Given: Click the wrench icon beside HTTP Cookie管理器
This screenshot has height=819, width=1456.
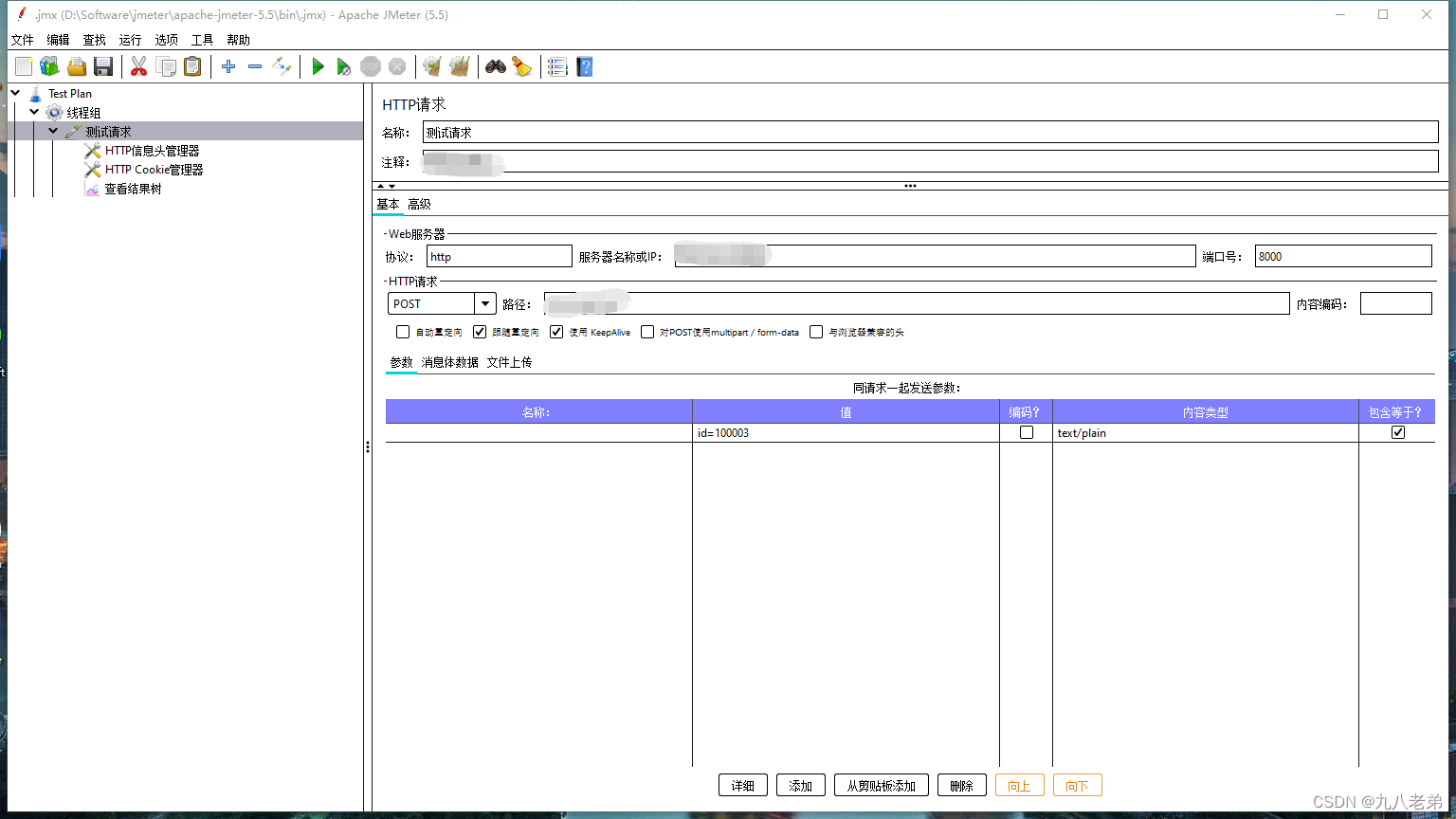Looking at the screenshot, I should [x=92, y=170].
